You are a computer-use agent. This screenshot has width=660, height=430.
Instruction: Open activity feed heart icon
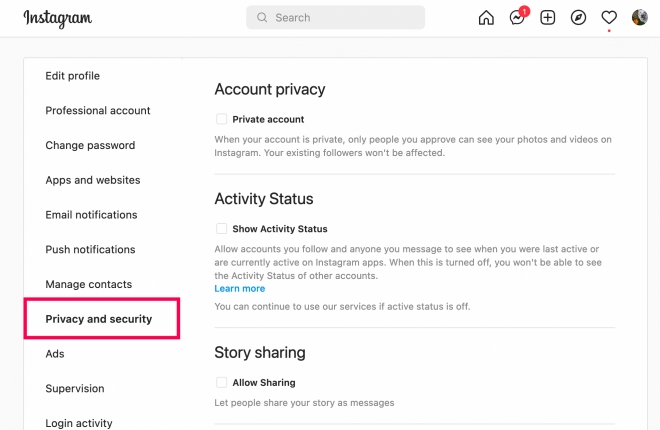609,18
